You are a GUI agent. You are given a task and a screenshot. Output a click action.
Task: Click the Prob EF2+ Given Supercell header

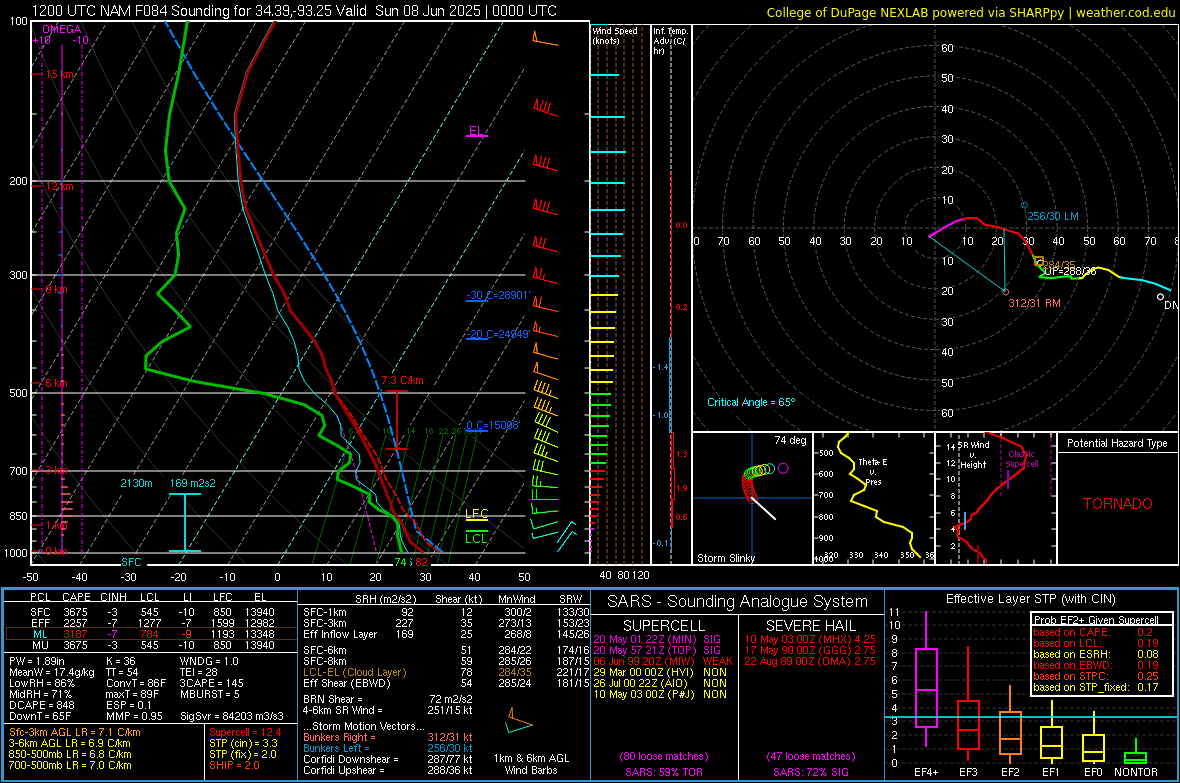[x=1096, y=620]
